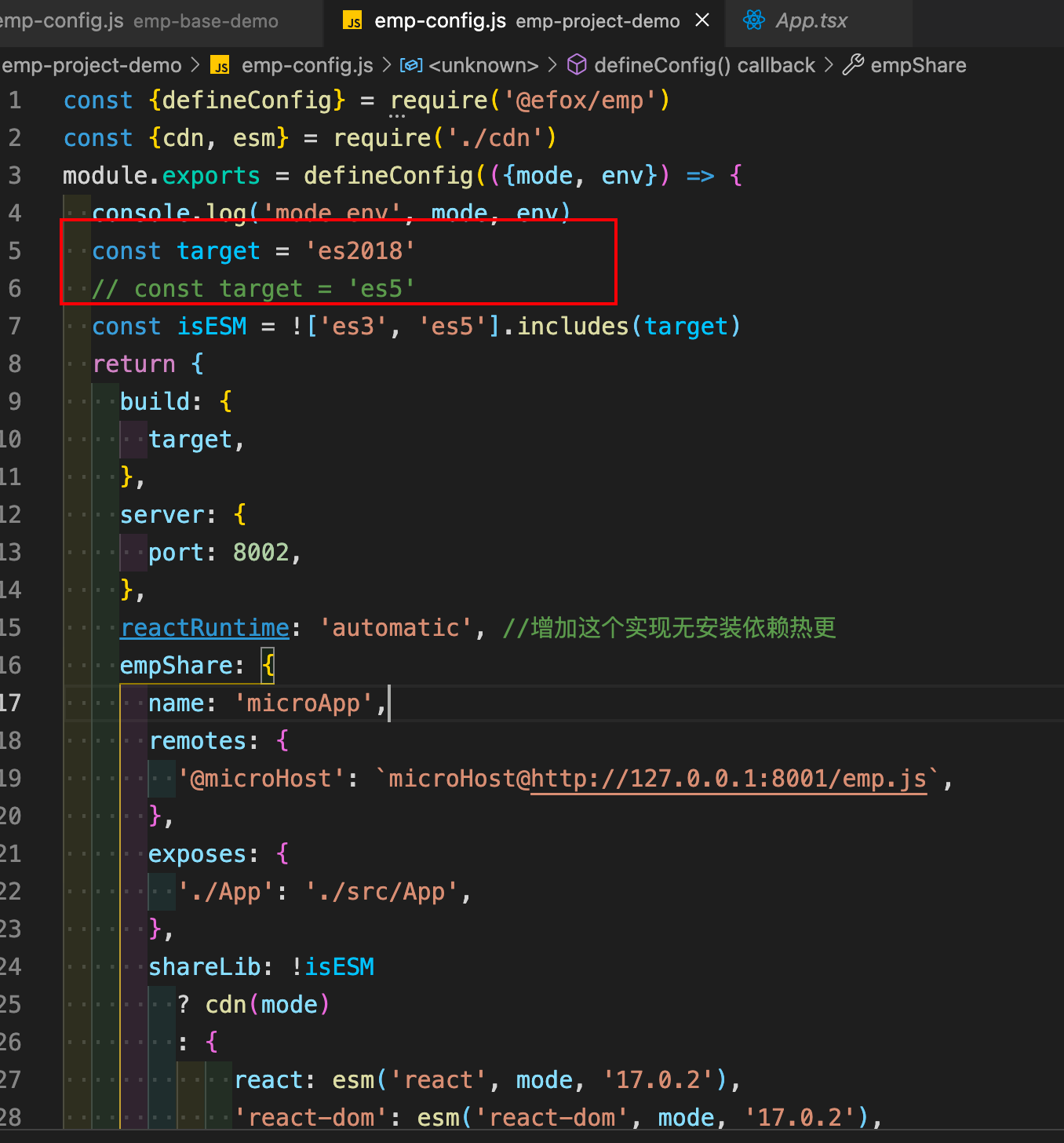This screenshot has height=1143, width=1064.
Task: Click the underlined reactRuntime property link
Action: [204, 627]
